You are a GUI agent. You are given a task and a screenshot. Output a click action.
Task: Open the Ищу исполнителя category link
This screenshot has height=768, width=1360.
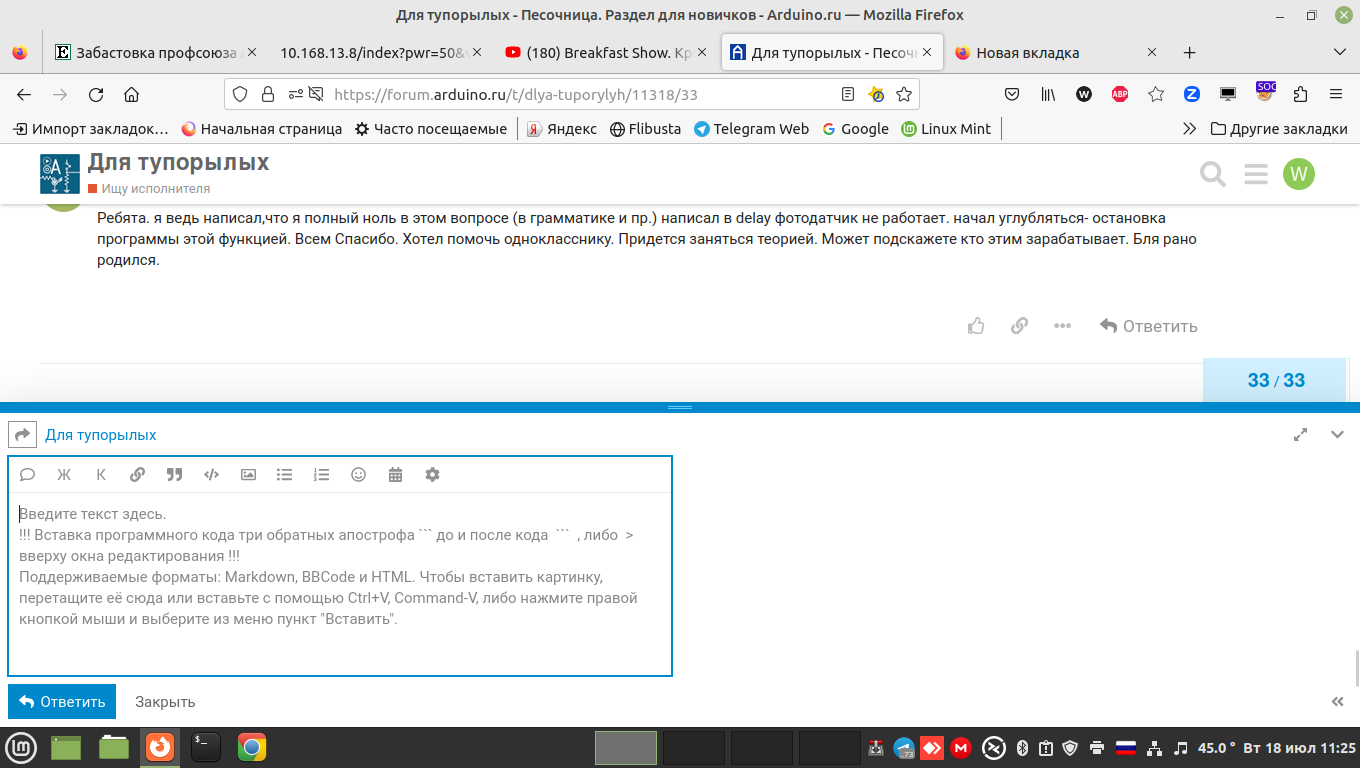(x=149, y=188)
